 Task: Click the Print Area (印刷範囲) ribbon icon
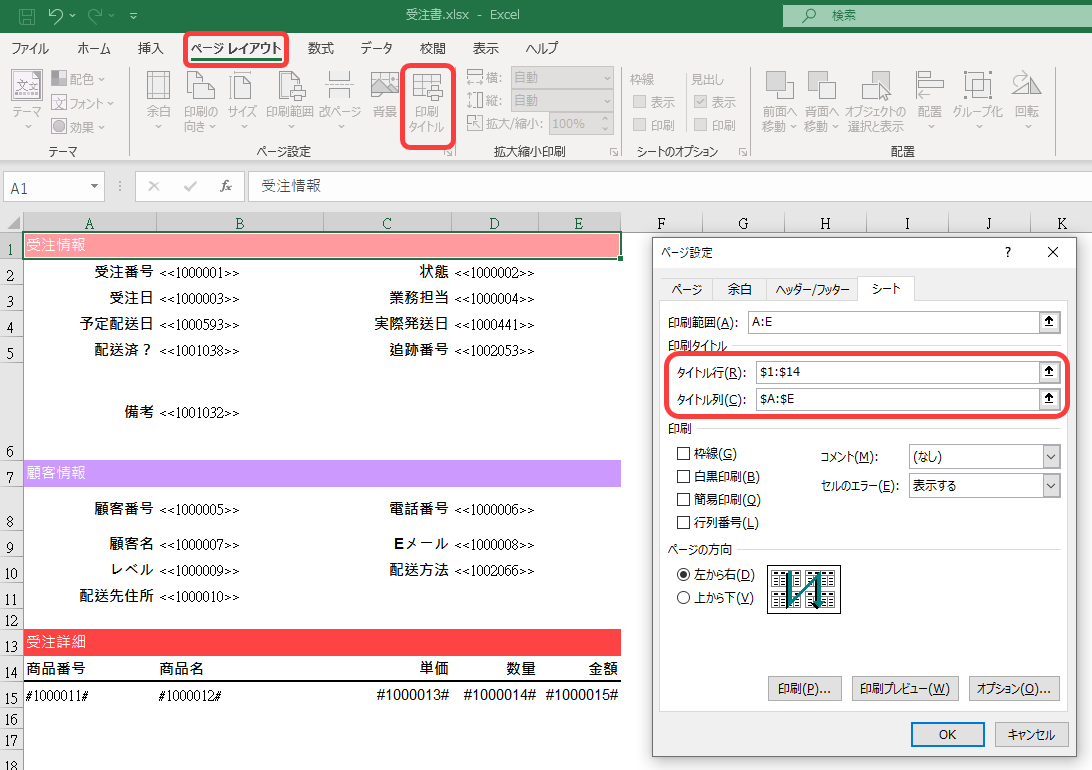click(289, 101)
